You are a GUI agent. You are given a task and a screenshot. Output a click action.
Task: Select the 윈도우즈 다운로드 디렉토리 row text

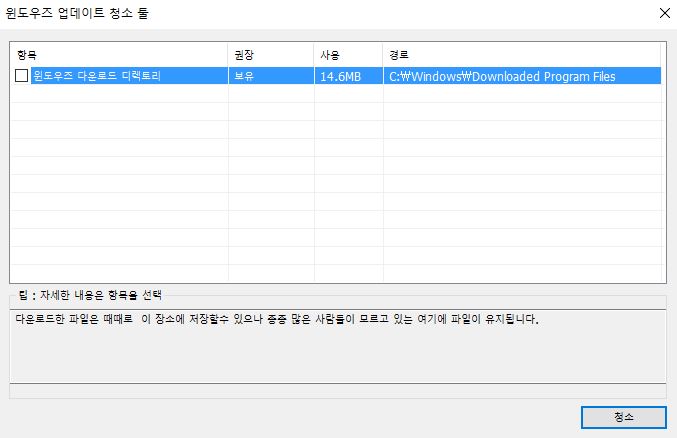click(x=97, y=76)
